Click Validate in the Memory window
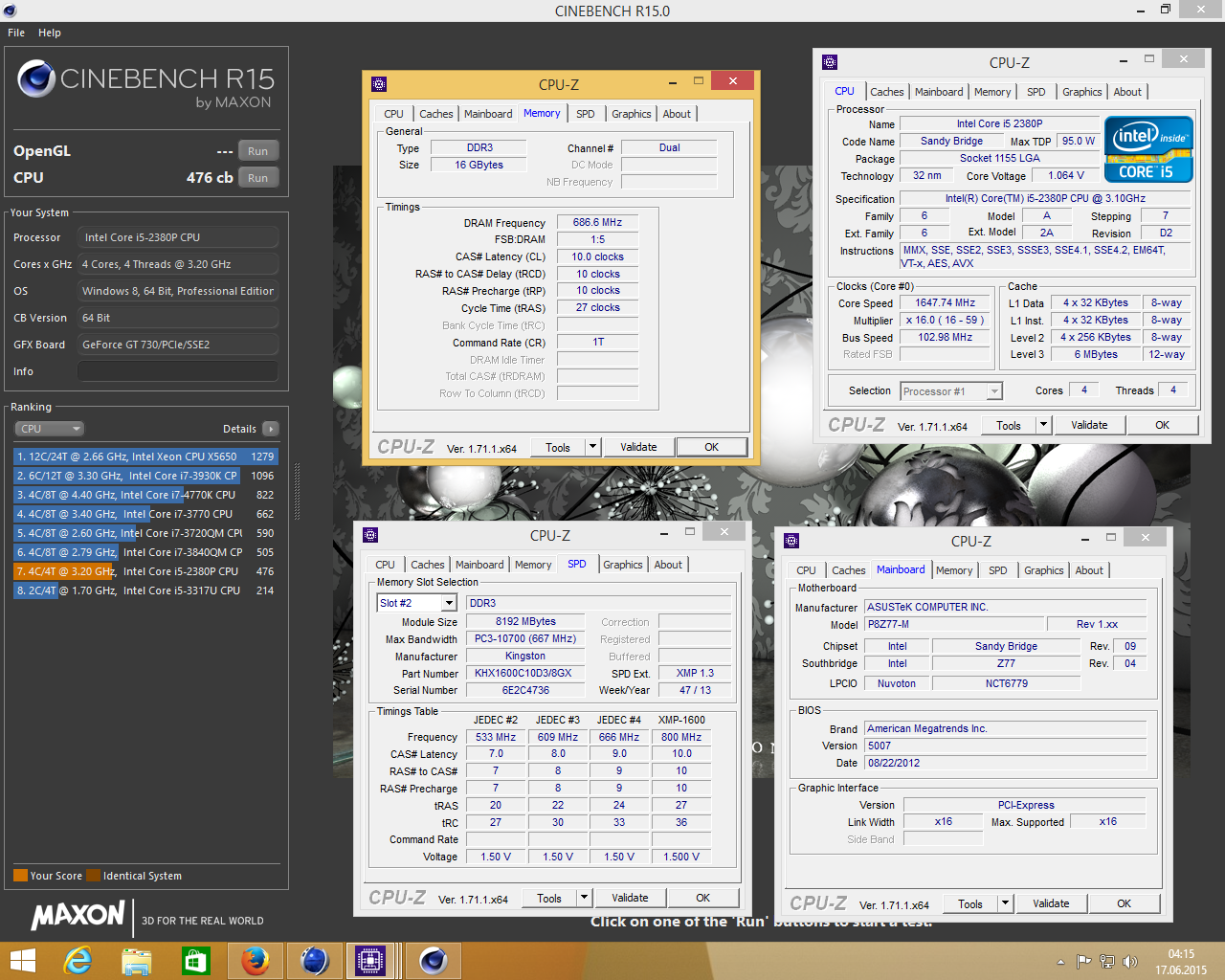Screen dimensions: 1225x980 638,447
